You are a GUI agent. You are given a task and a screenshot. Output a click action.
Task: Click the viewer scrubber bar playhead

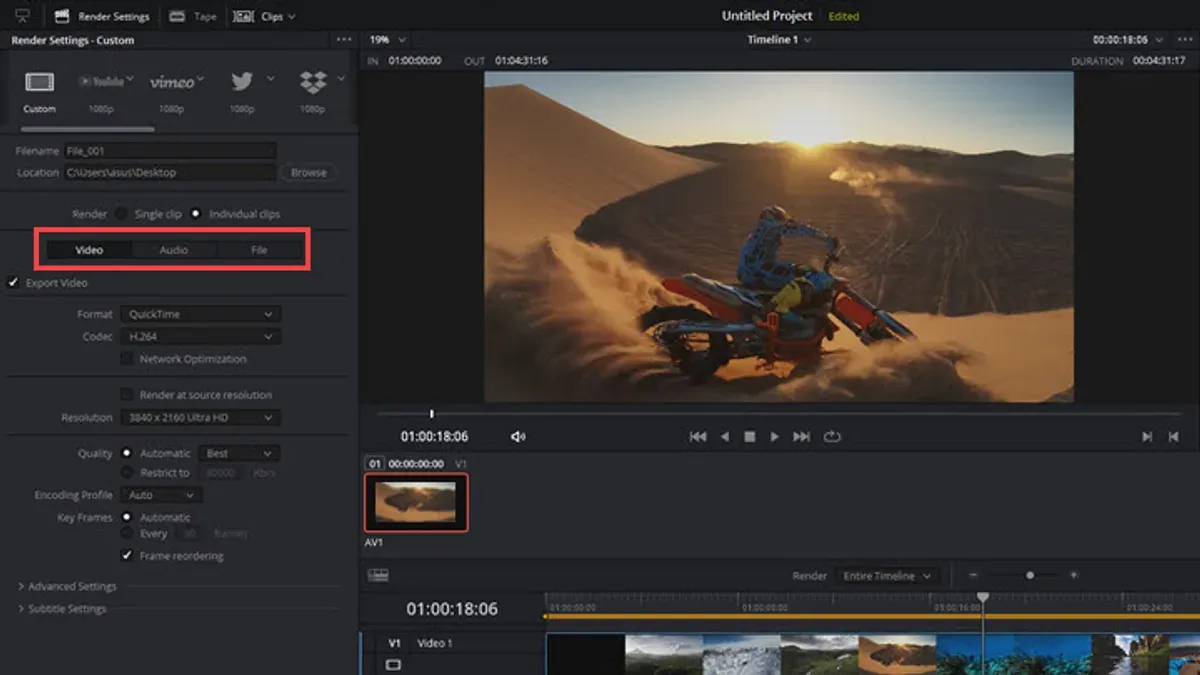coord(432,413)
